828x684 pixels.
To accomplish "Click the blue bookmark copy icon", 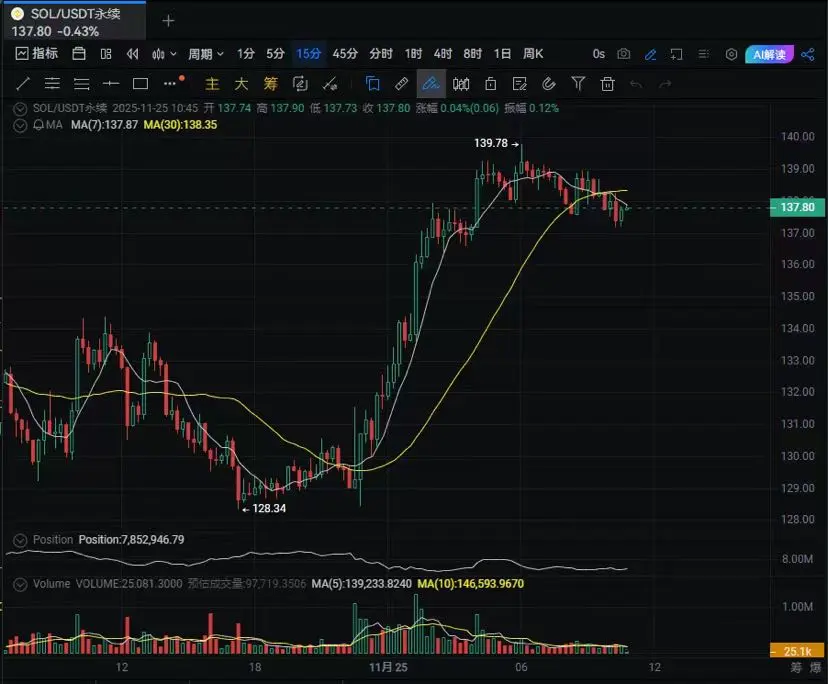I will 372,83.
